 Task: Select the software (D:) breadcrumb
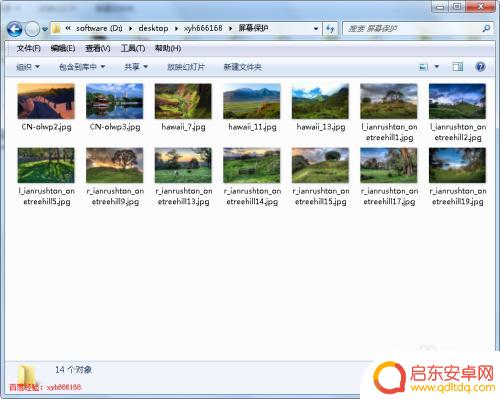point(99,28)
